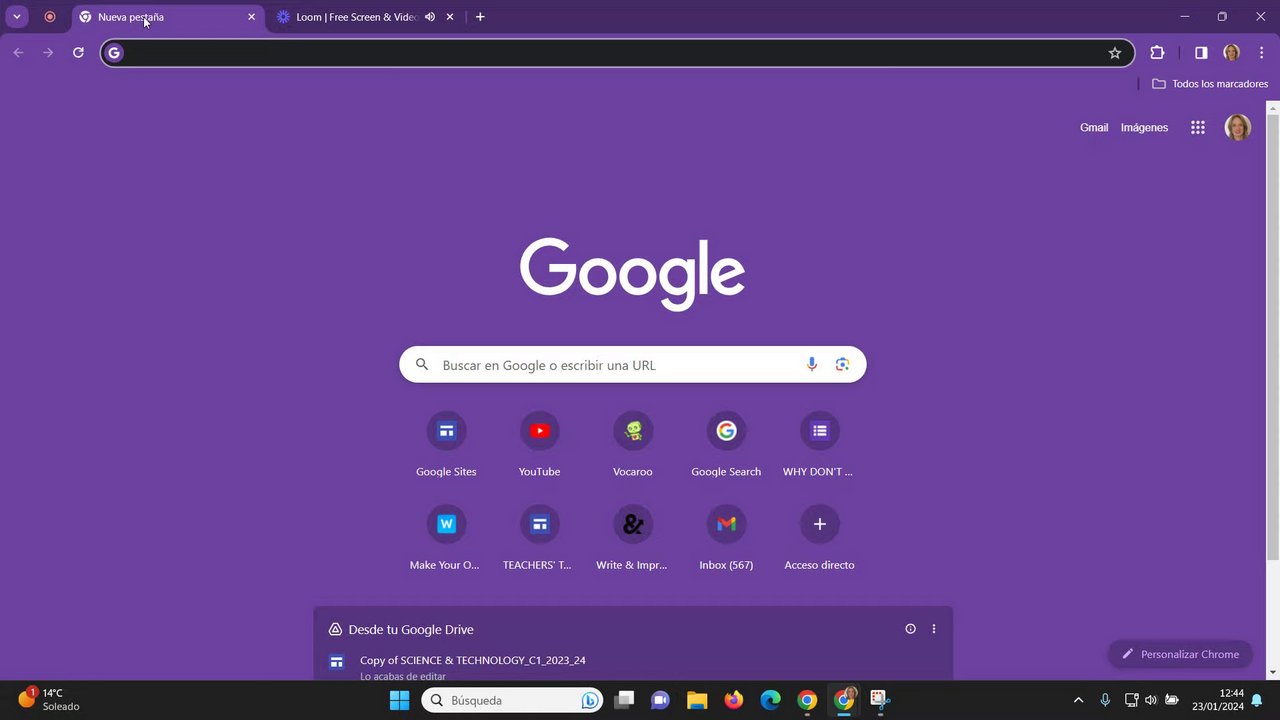The image size is (1280, 720).
Task: Click the taskbar Búsqueda search box
Action: (510, 700)
